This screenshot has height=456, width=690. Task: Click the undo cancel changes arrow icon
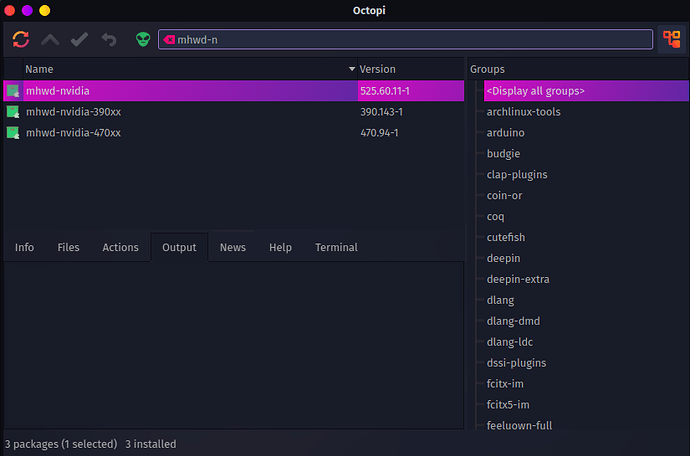point(109,40)
